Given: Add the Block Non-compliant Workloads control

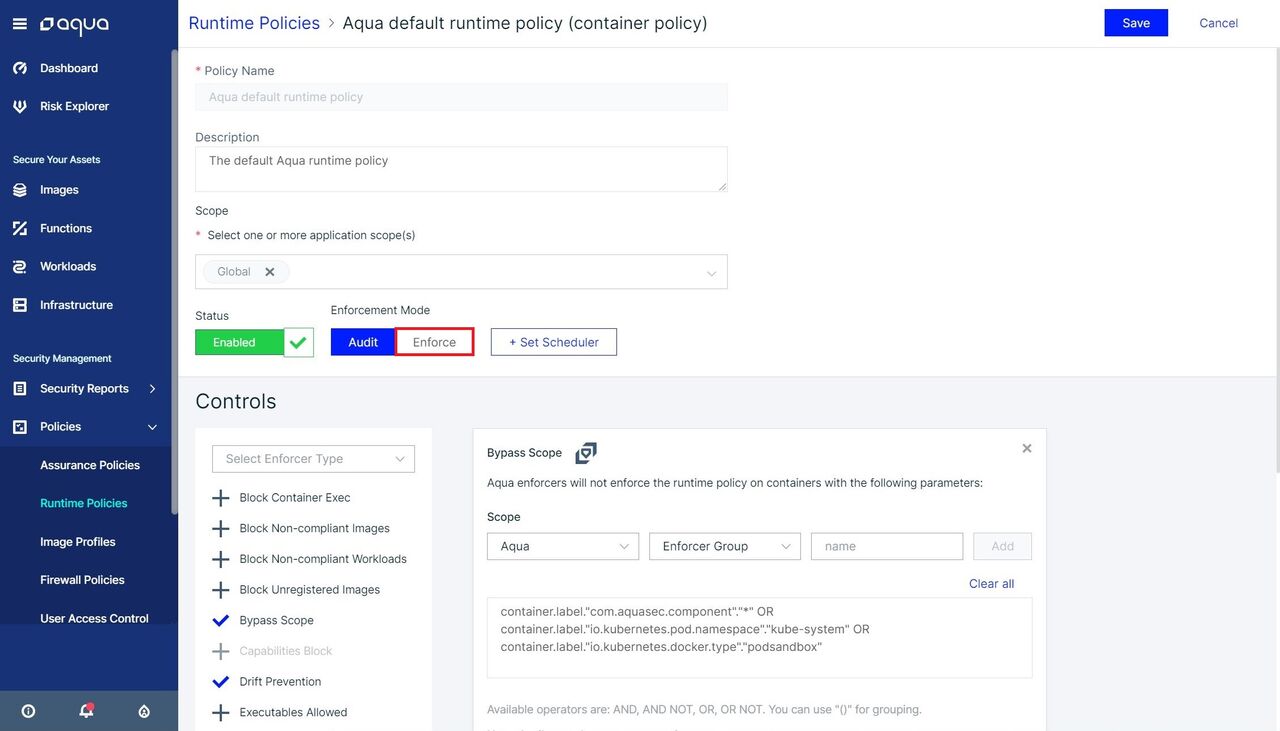Looking at the screenshot, I should [221, 559].
